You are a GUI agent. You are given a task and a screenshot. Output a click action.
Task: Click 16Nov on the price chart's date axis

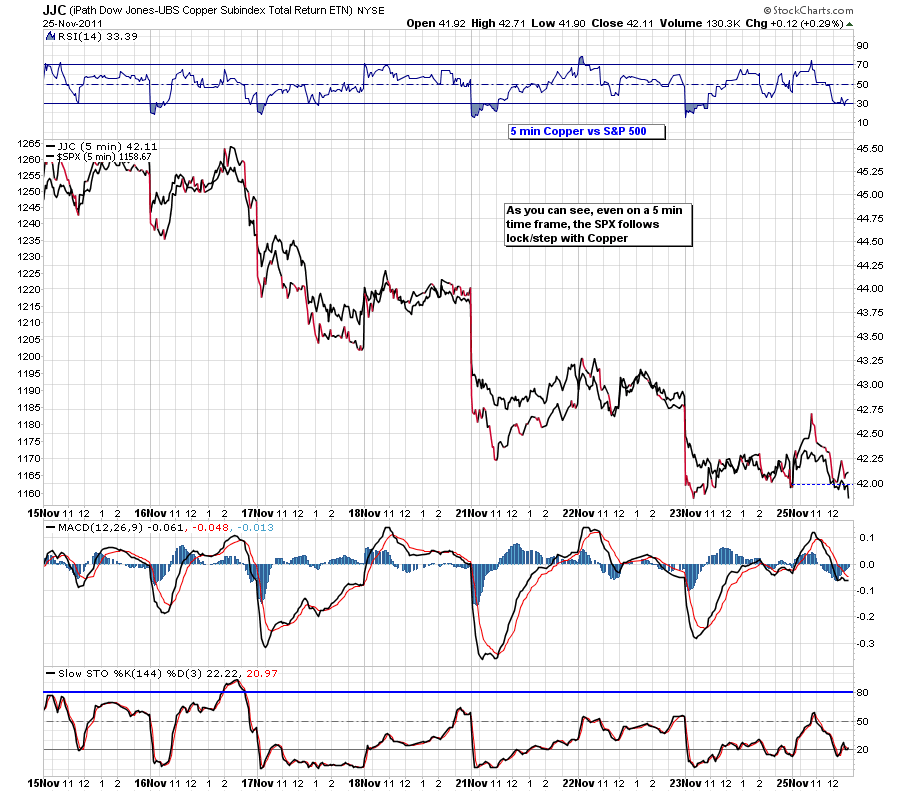(150, 514)
